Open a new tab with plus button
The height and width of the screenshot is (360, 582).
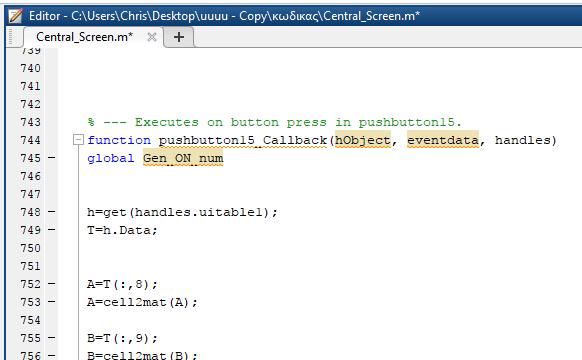point(179,37)
